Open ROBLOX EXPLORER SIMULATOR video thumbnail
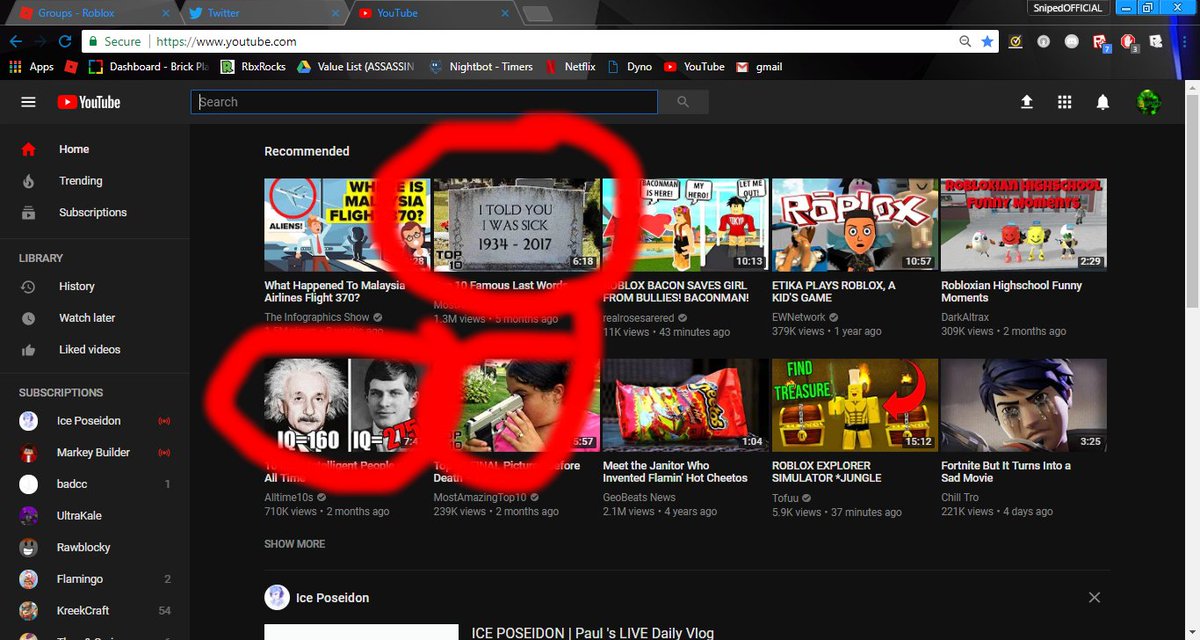The width and height of the screenshot is (1200, 640). tap(855, 405)
